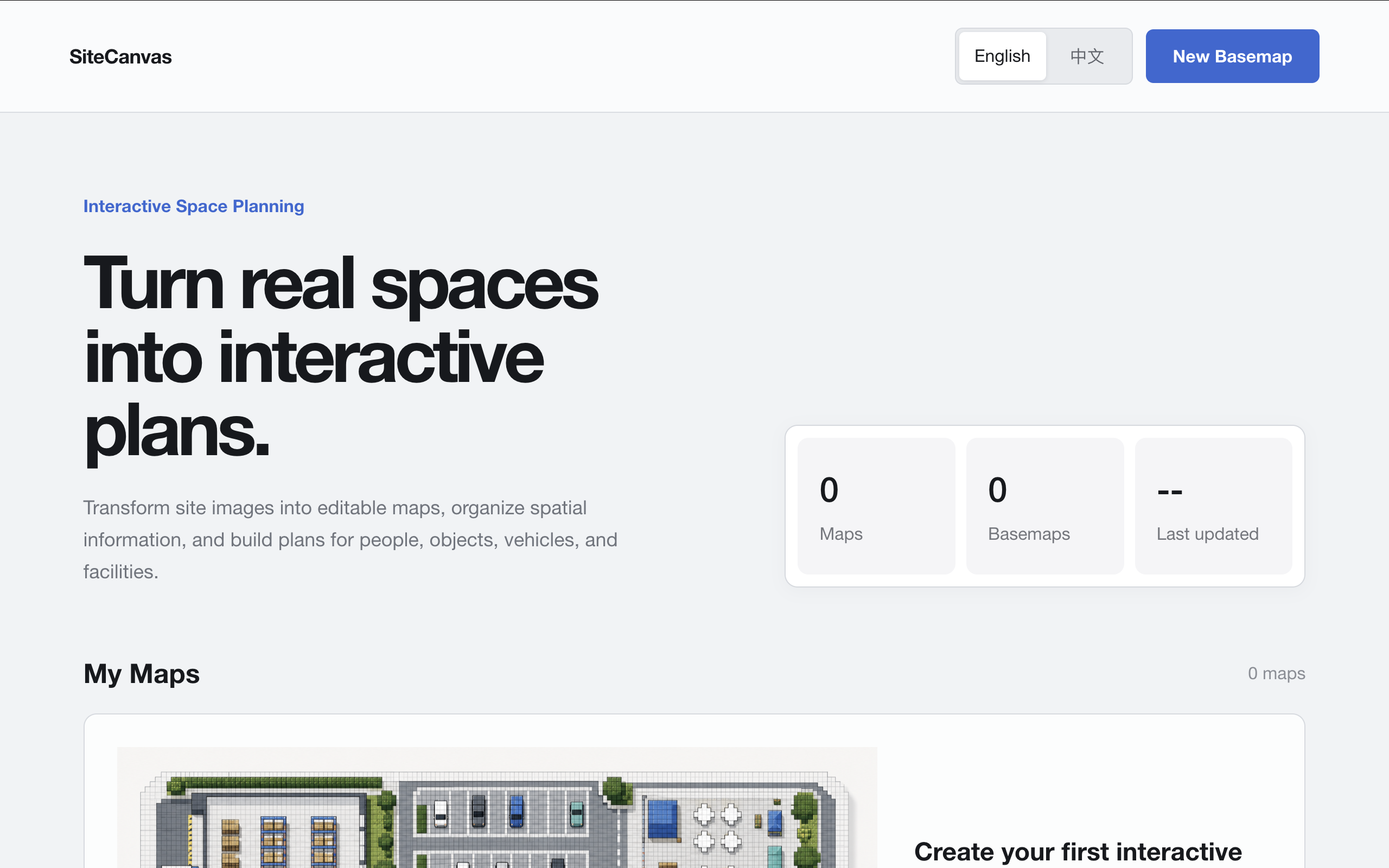Click the 'Transform site images' description paragraph
Screen dimensions: 1389x868
tap(350, 540)
